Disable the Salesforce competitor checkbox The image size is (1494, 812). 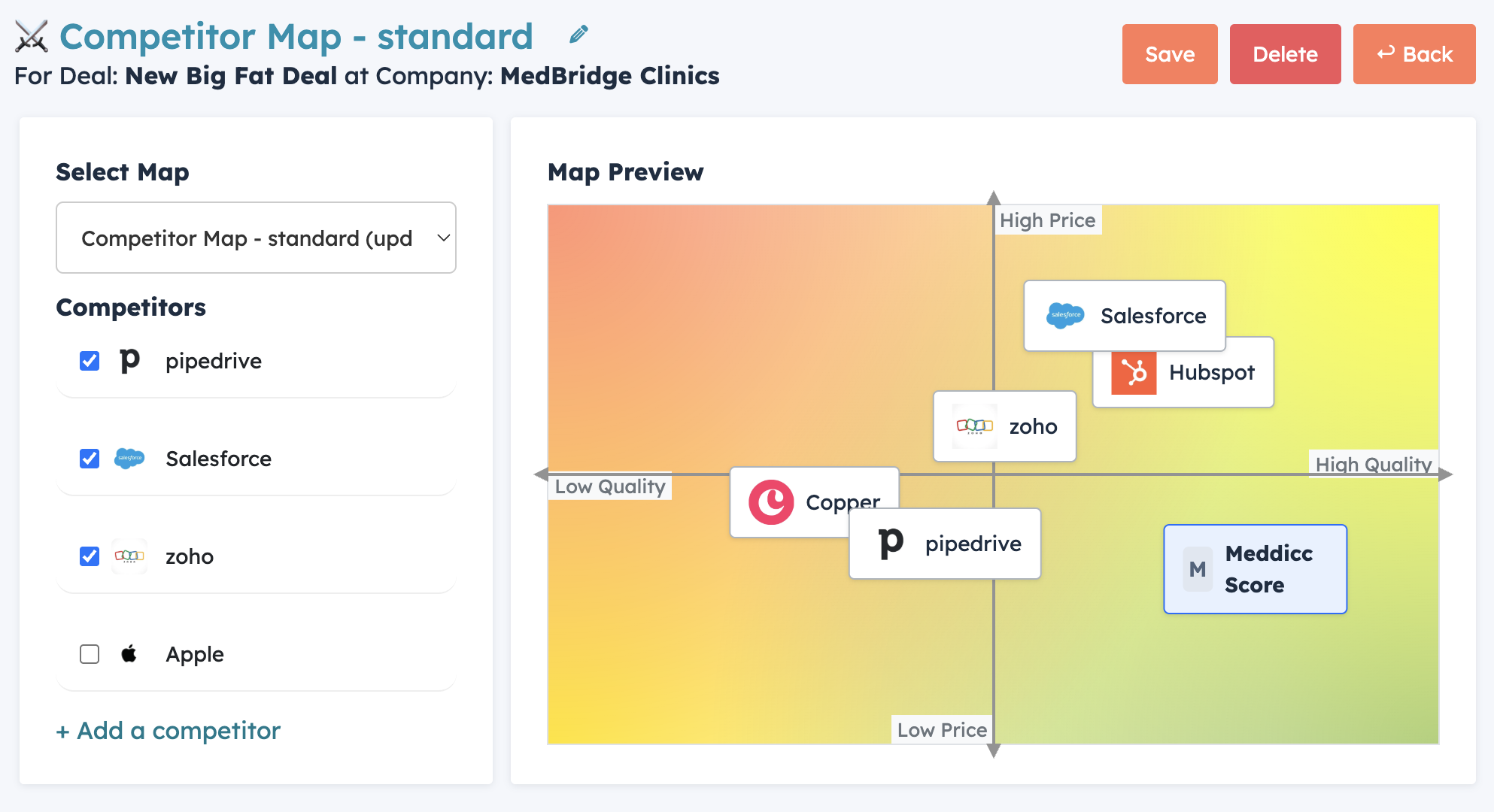click(x=90, y=459)
